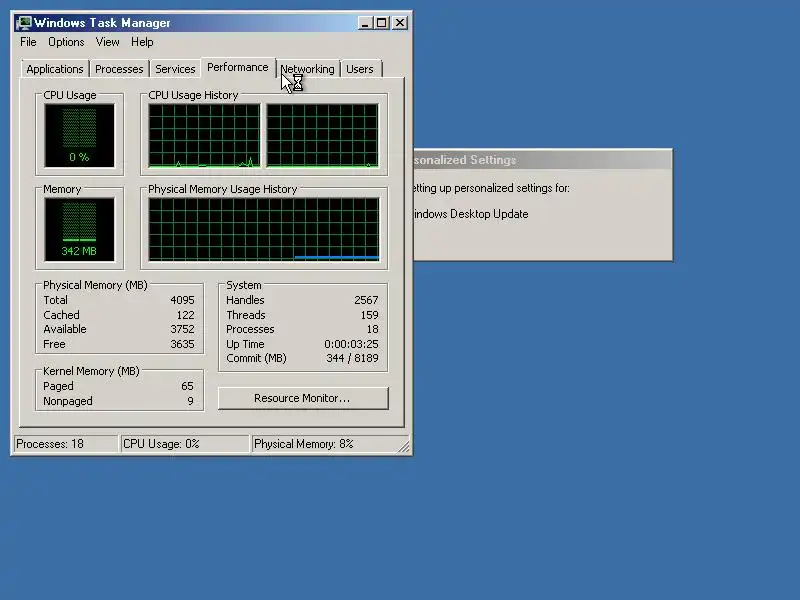Click the status bar Processes: 18 entry
The height and width of the screenshot is (600, 800).
(66, 444)
